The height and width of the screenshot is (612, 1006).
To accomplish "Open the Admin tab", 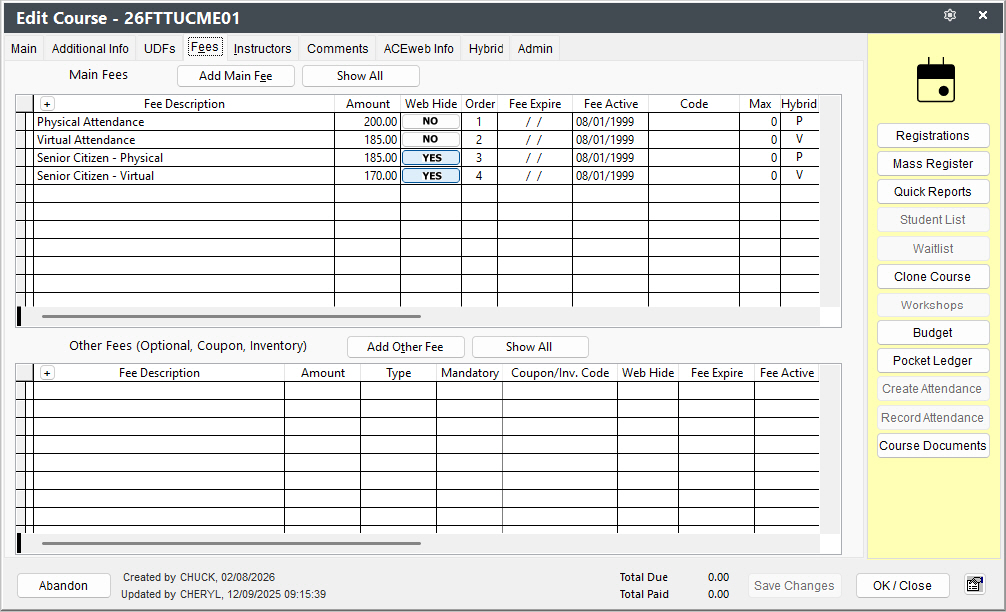I will [x=535, y=49].
